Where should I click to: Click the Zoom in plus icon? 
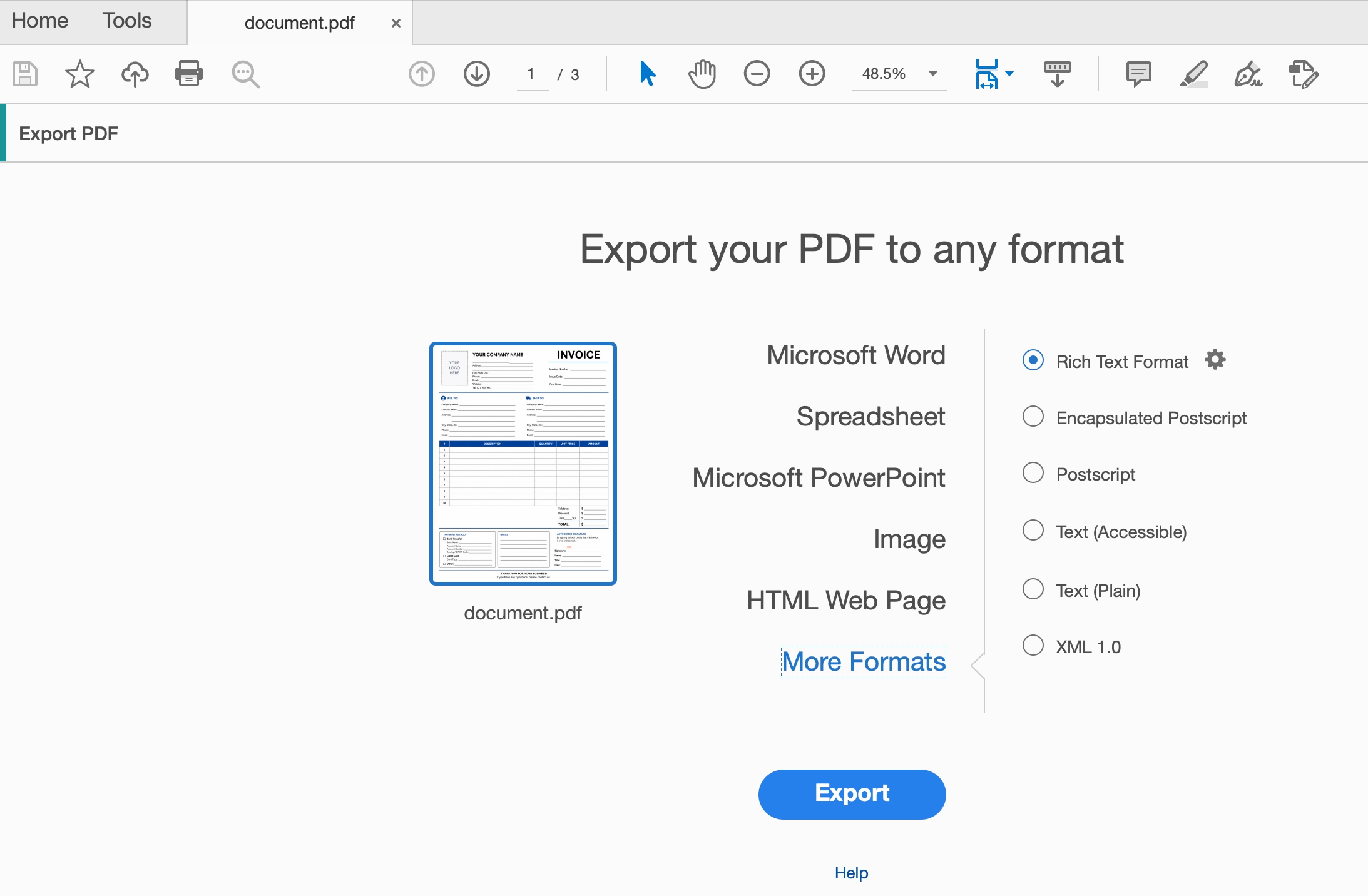812,74
